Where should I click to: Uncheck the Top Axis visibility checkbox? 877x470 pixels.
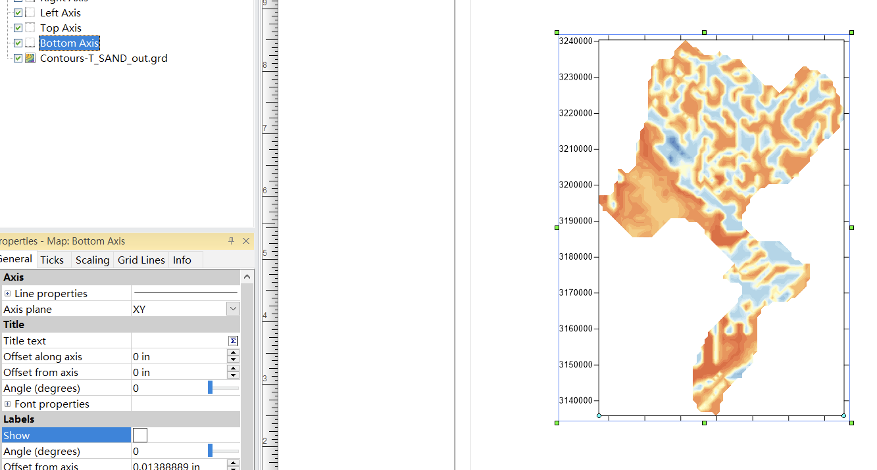click(x=19, y=28)
